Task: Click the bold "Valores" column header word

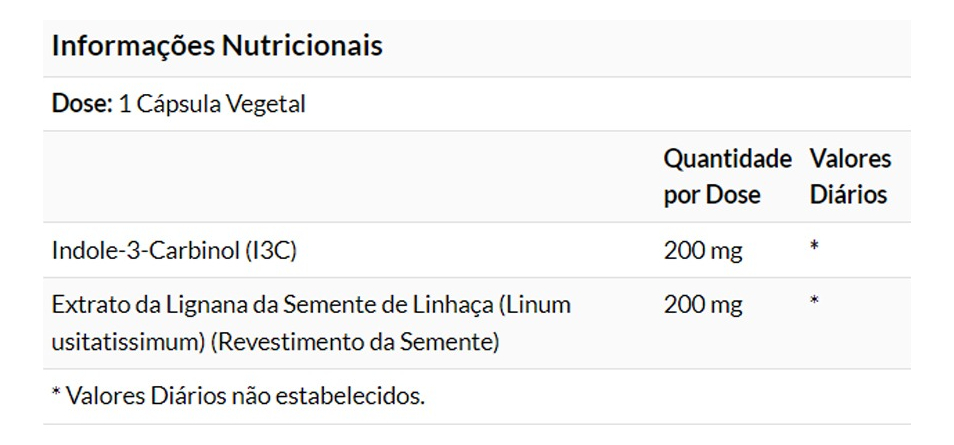Action: coord(850,159)
